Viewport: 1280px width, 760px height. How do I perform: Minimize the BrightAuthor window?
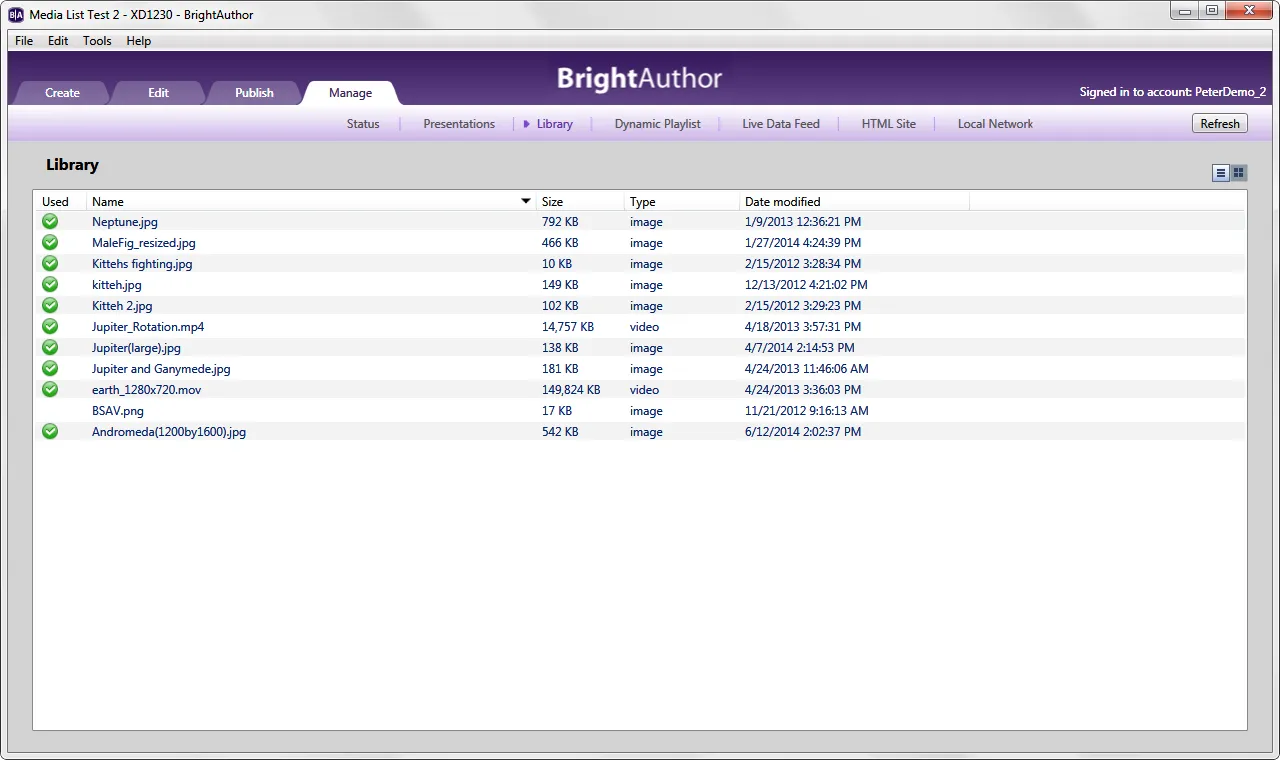1185,10
